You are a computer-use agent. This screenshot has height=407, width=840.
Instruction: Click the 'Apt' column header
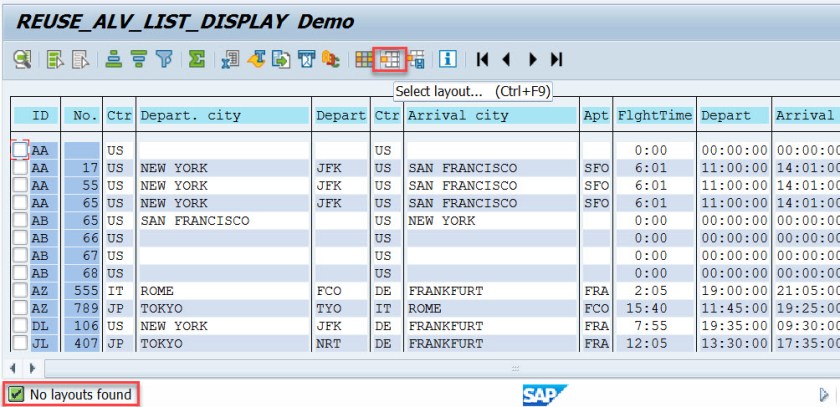click(596, 116)
